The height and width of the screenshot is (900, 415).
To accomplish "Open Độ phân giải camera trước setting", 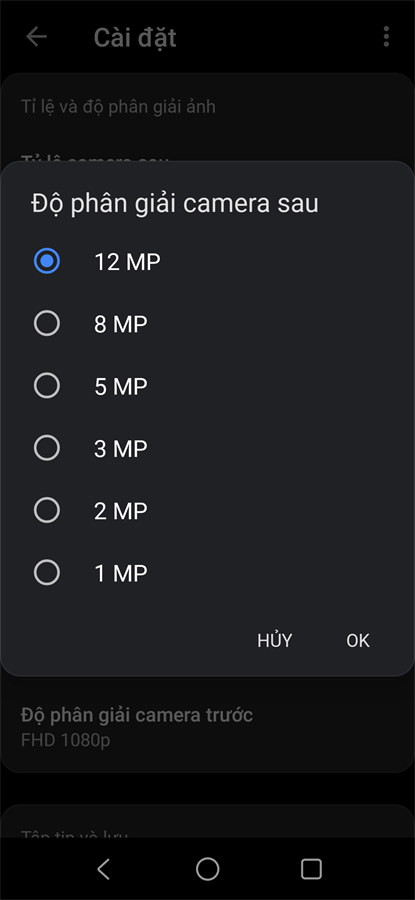I will pyautogui.click(x=207, y=726).
